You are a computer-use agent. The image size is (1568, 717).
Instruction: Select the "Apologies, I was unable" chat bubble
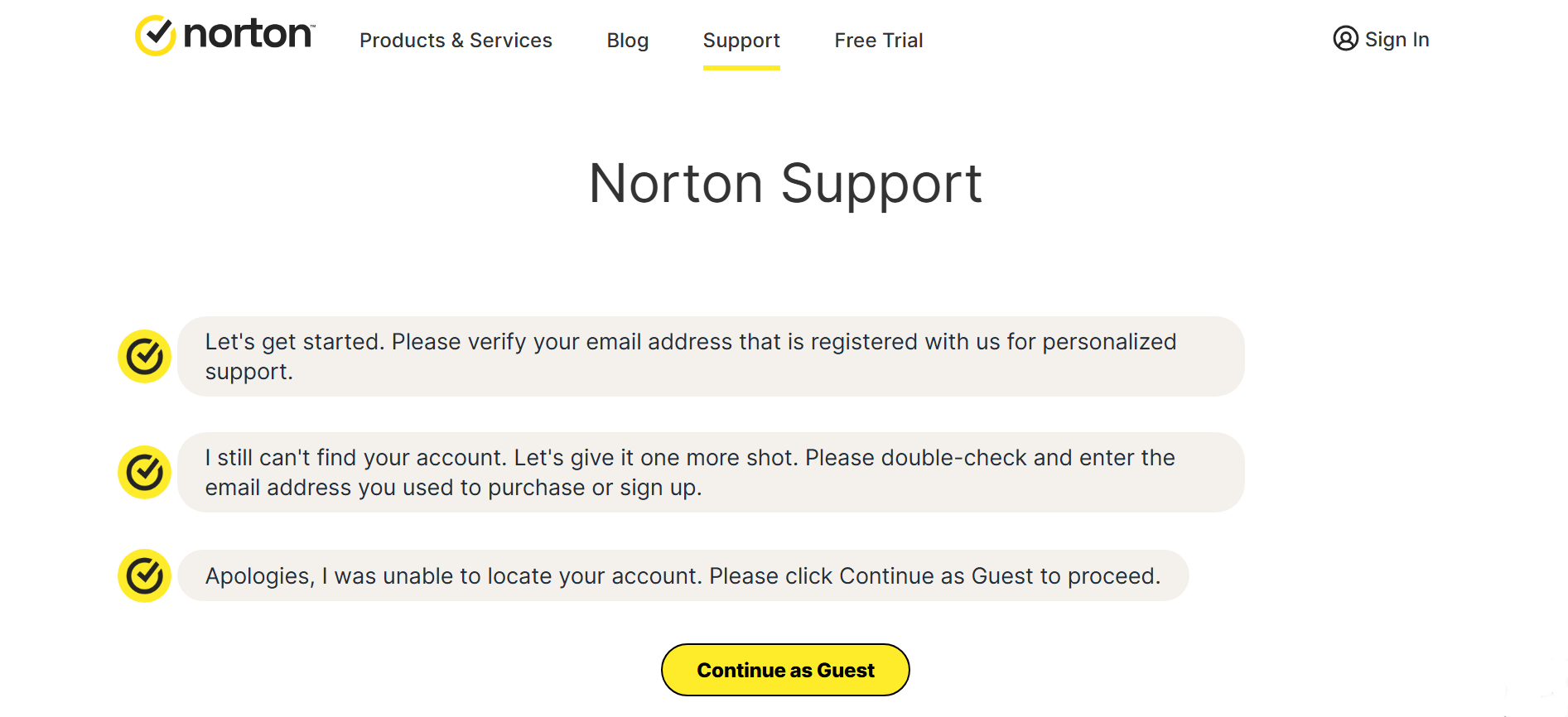pos(683,575)
